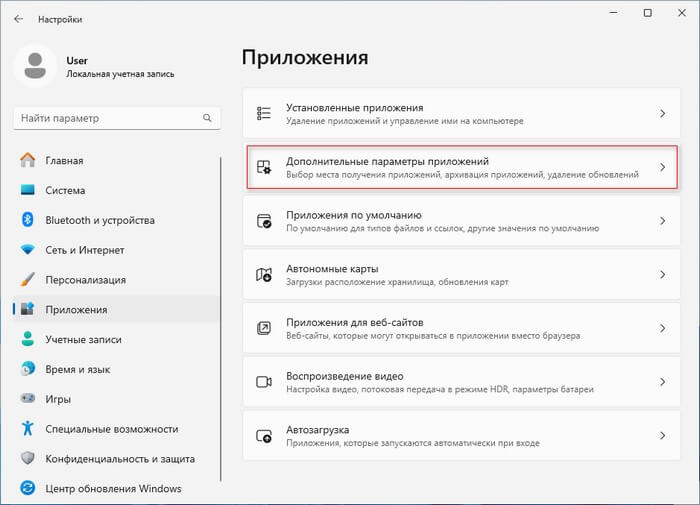The height and width of the screenshot is (505, 700).
Task: Click the back arrow in title bar
Action: click(x=19, y=19)
